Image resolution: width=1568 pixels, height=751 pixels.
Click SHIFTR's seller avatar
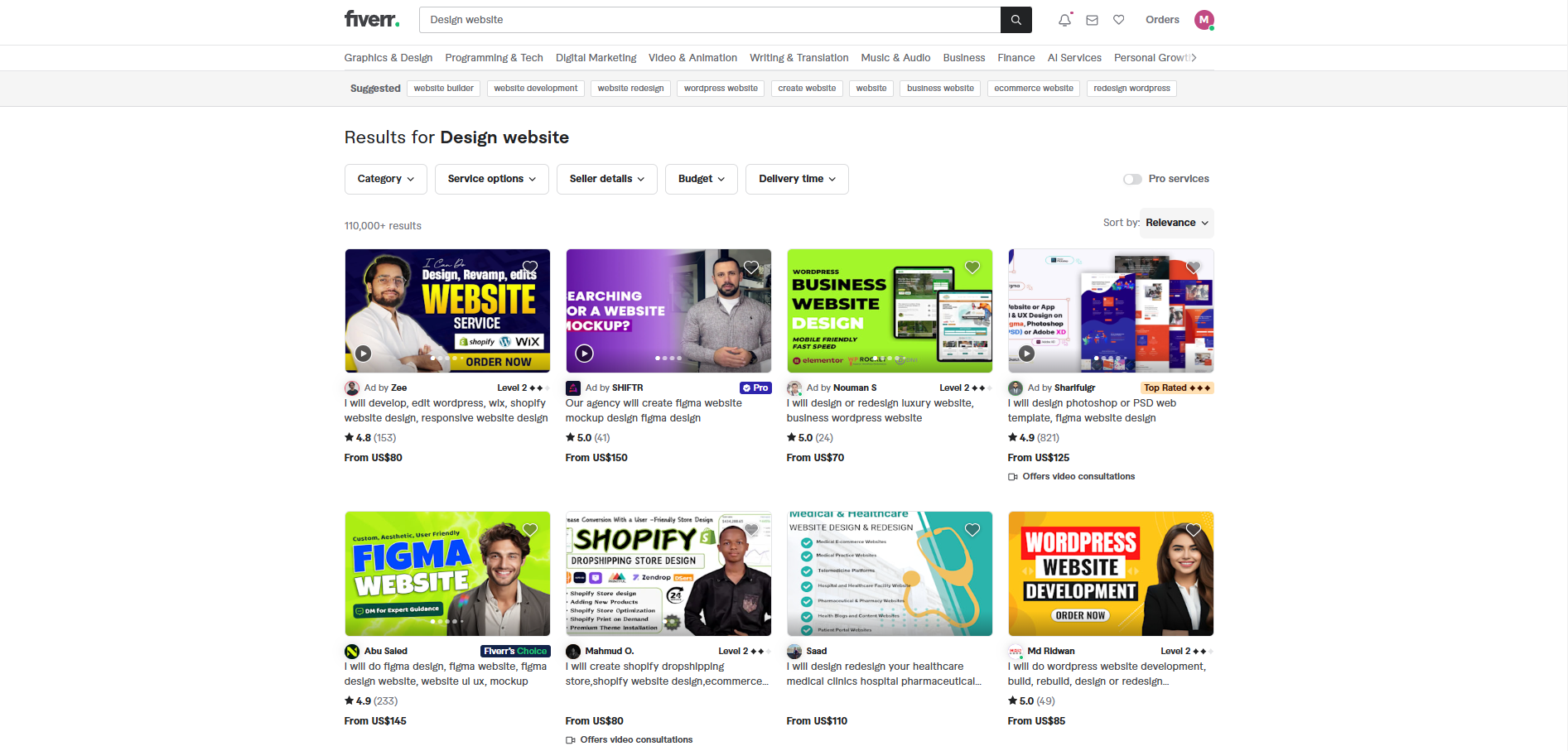coord(573,388)
